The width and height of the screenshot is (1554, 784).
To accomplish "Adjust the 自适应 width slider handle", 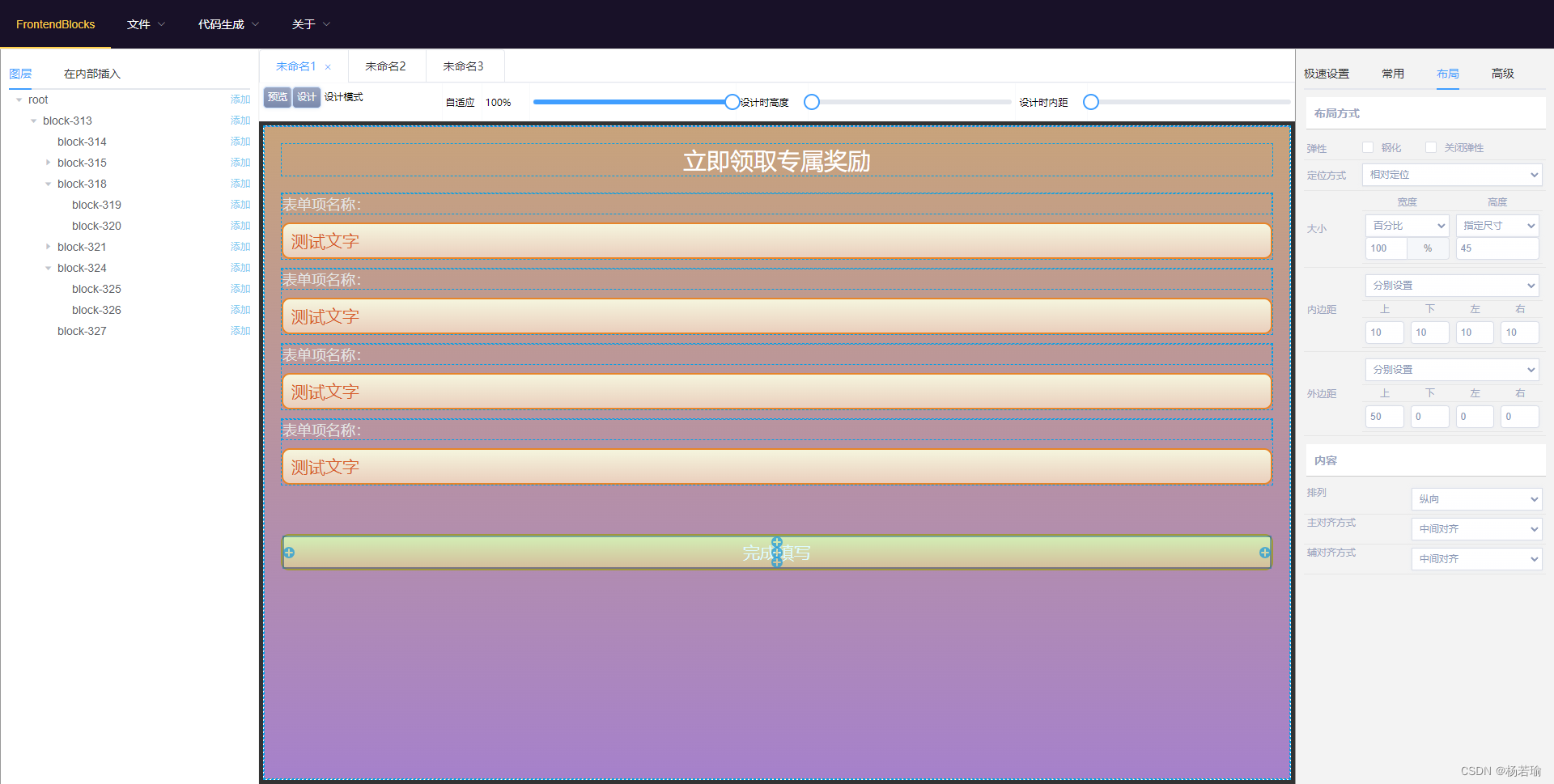I will (x=732, y=102).
